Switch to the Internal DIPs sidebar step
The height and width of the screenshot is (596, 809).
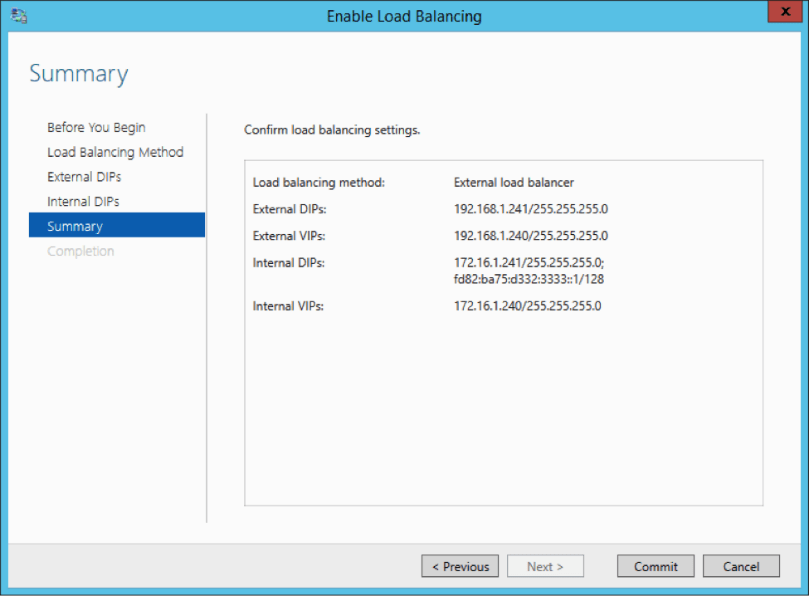click(83, 202)
